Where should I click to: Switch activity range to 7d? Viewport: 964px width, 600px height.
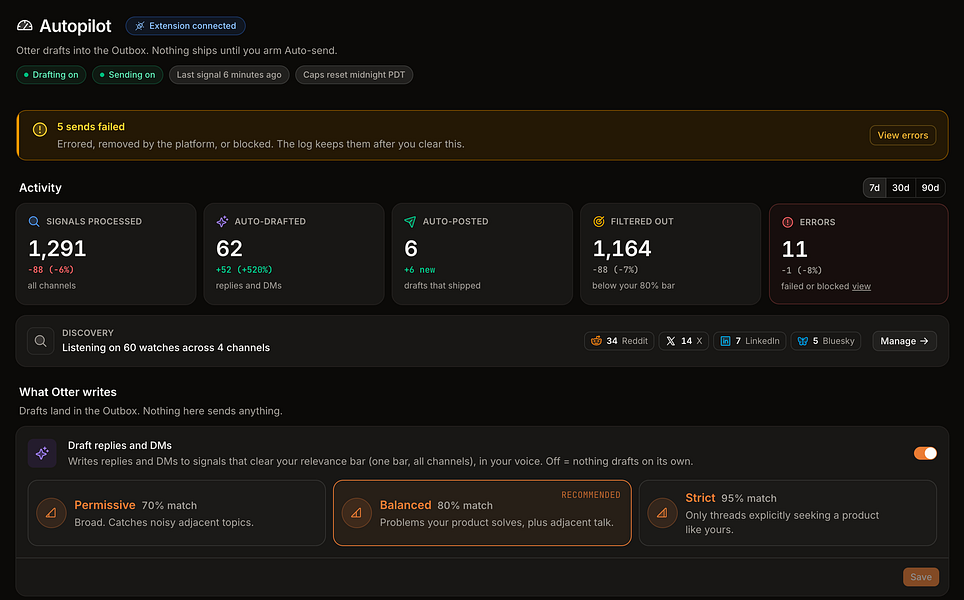coord(874,188)
